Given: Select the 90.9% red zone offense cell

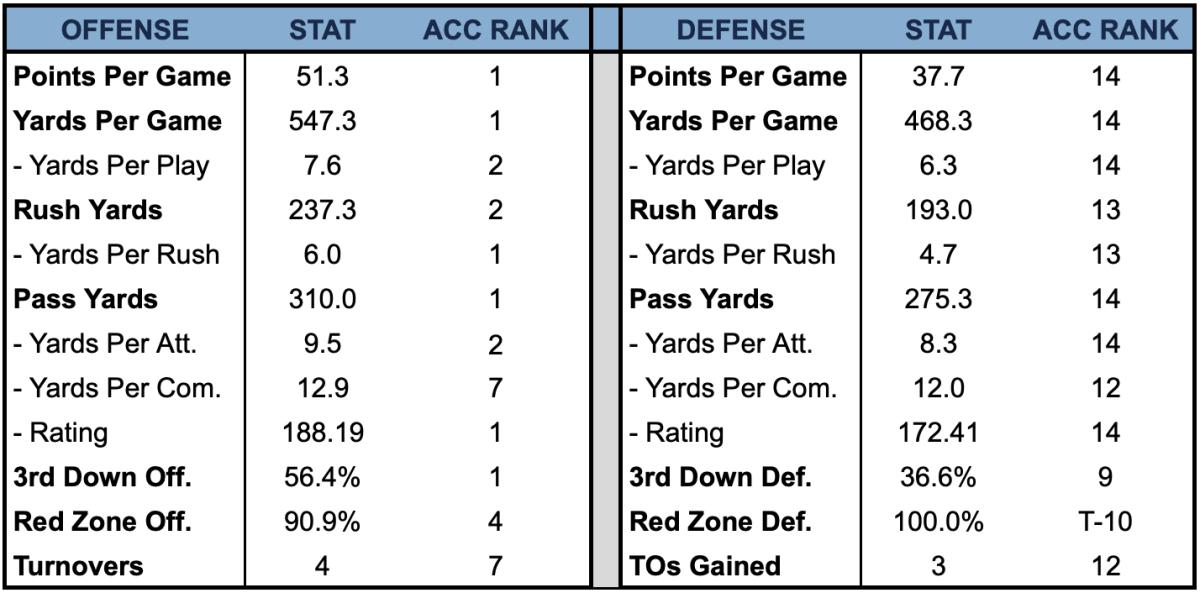Looking at the screenshot, I should click(x=322, y=522).
